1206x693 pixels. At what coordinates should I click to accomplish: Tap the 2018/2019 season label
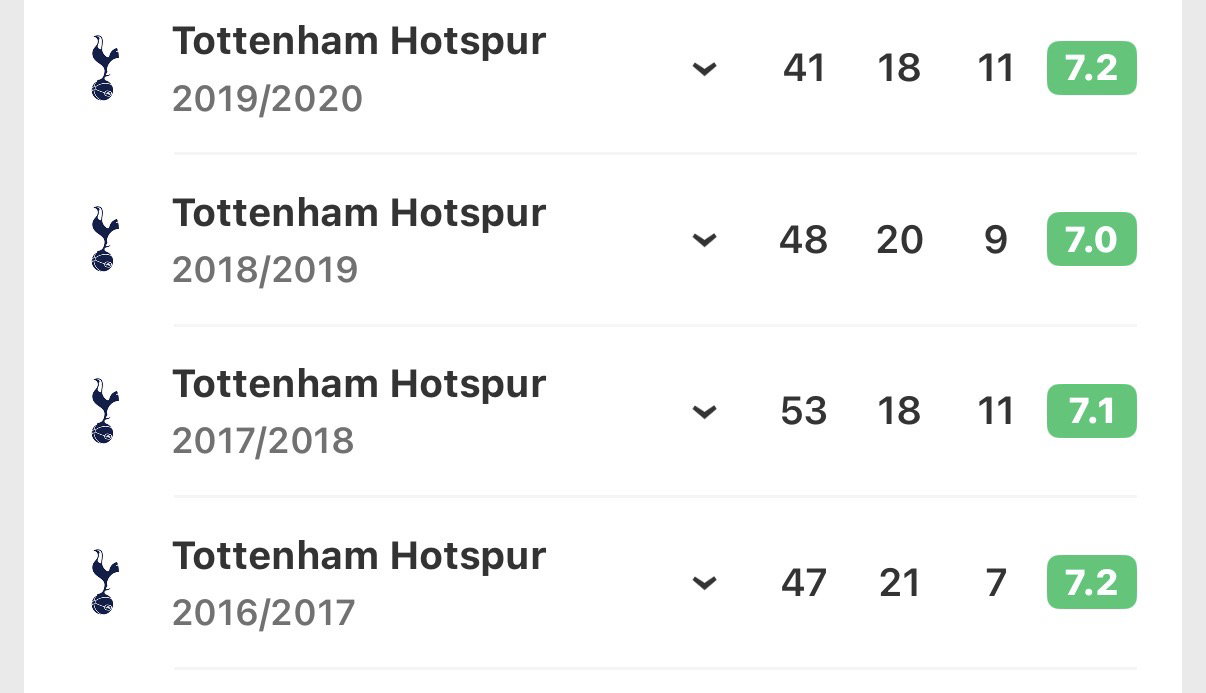[265, 270]
